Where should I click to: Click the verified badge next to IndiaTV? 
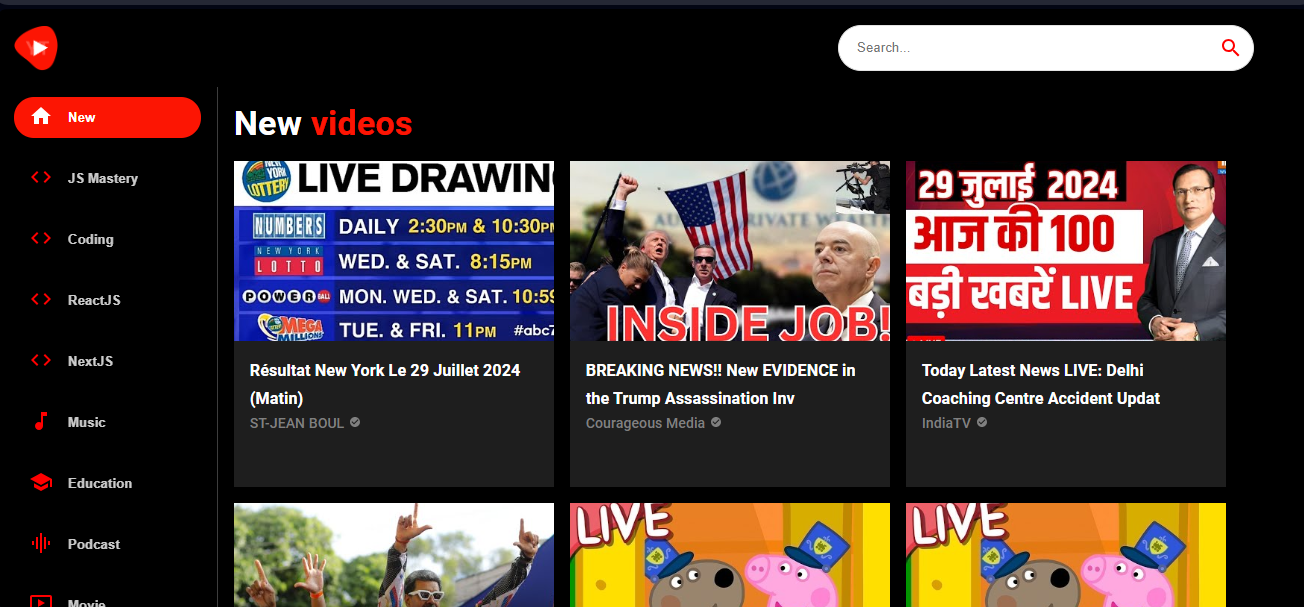(982, 423)
